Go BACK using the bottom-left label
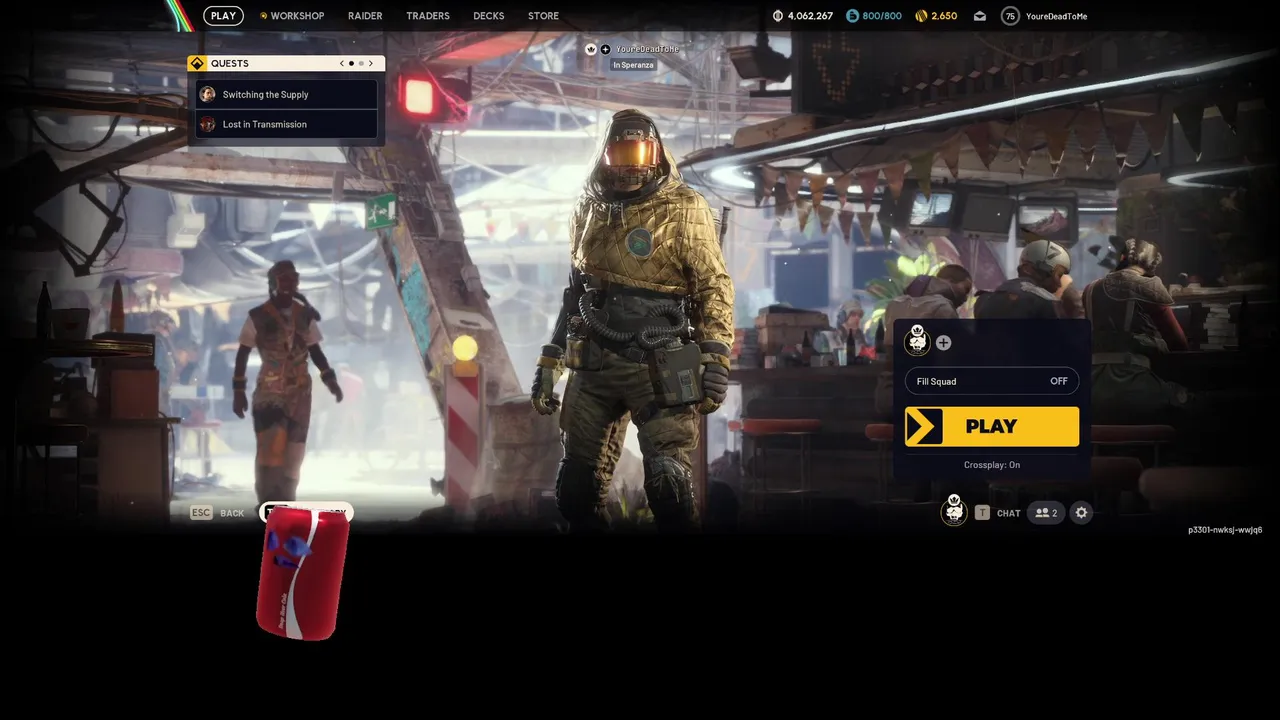Viewport: 1280px width, 720px height. point(232,513)
